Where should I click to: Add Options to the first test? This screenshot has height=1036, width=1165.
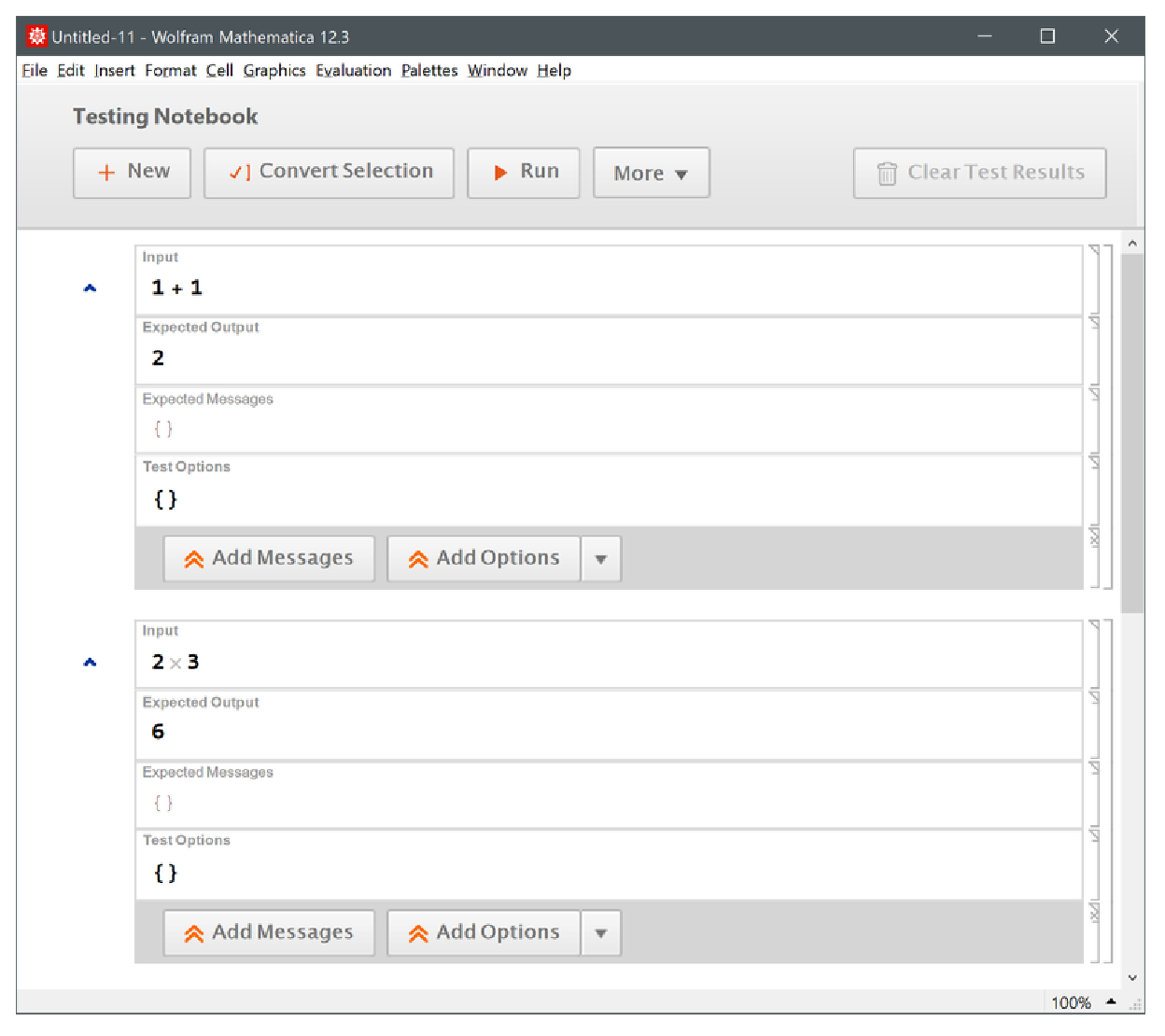484,558
